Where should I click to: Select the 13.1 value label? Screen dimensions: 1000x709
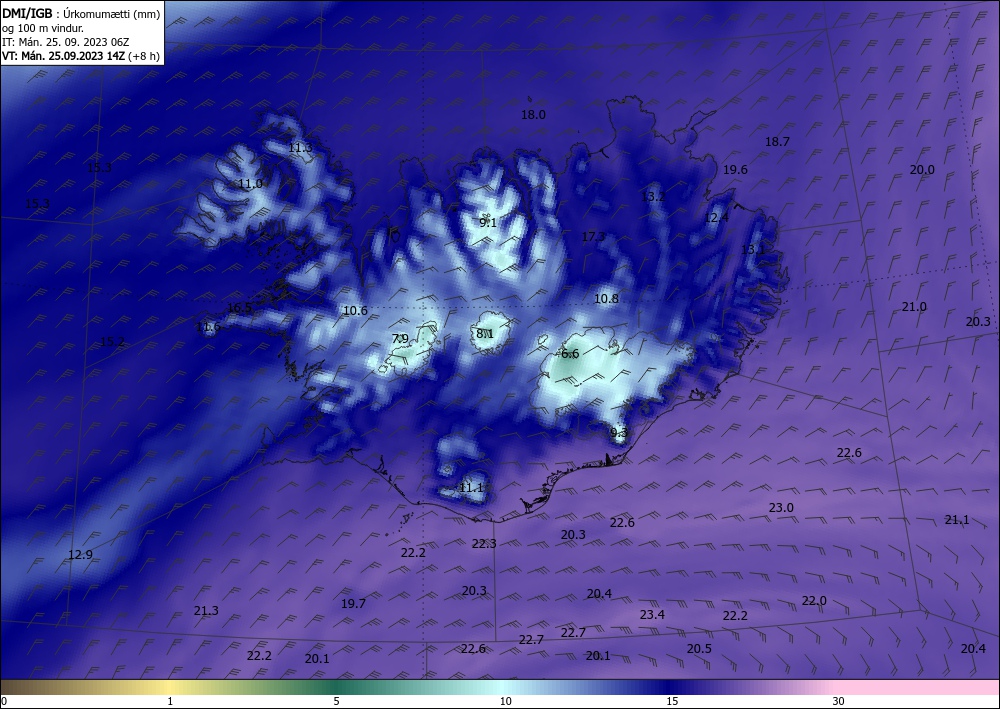click(x=753, y=249)
